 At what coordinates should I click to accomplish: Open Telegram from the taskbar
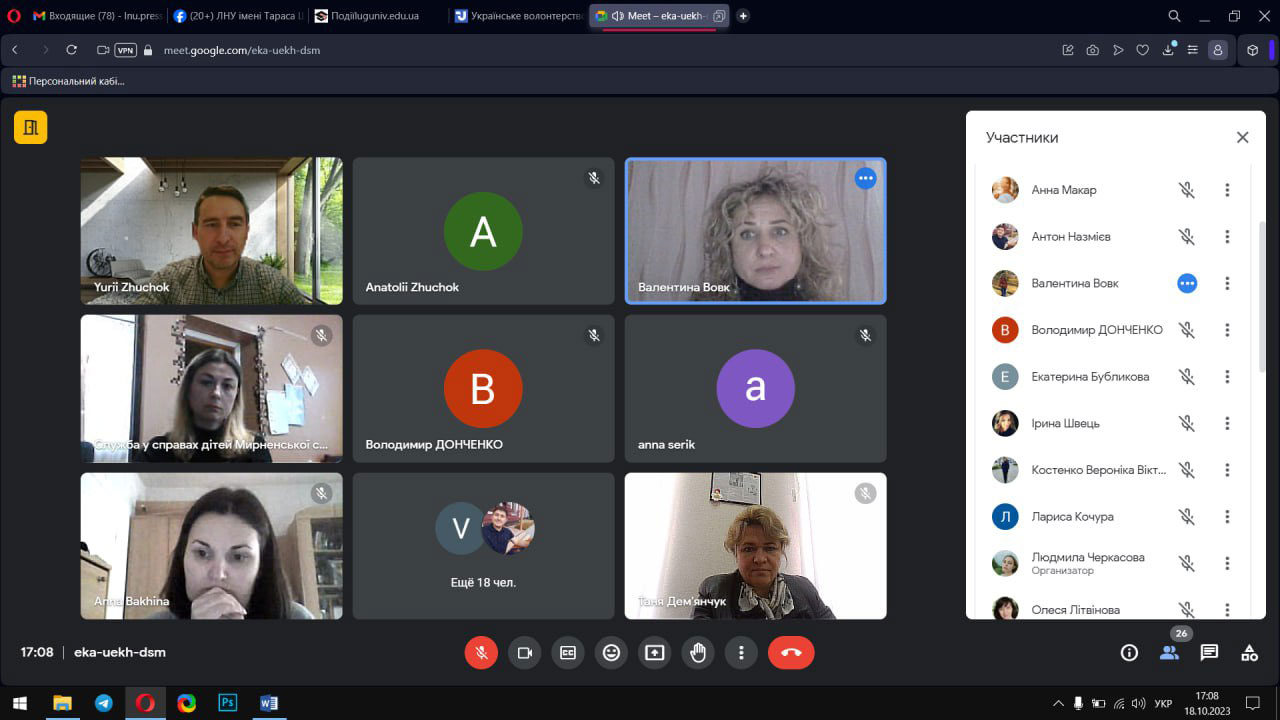(104, 703)
